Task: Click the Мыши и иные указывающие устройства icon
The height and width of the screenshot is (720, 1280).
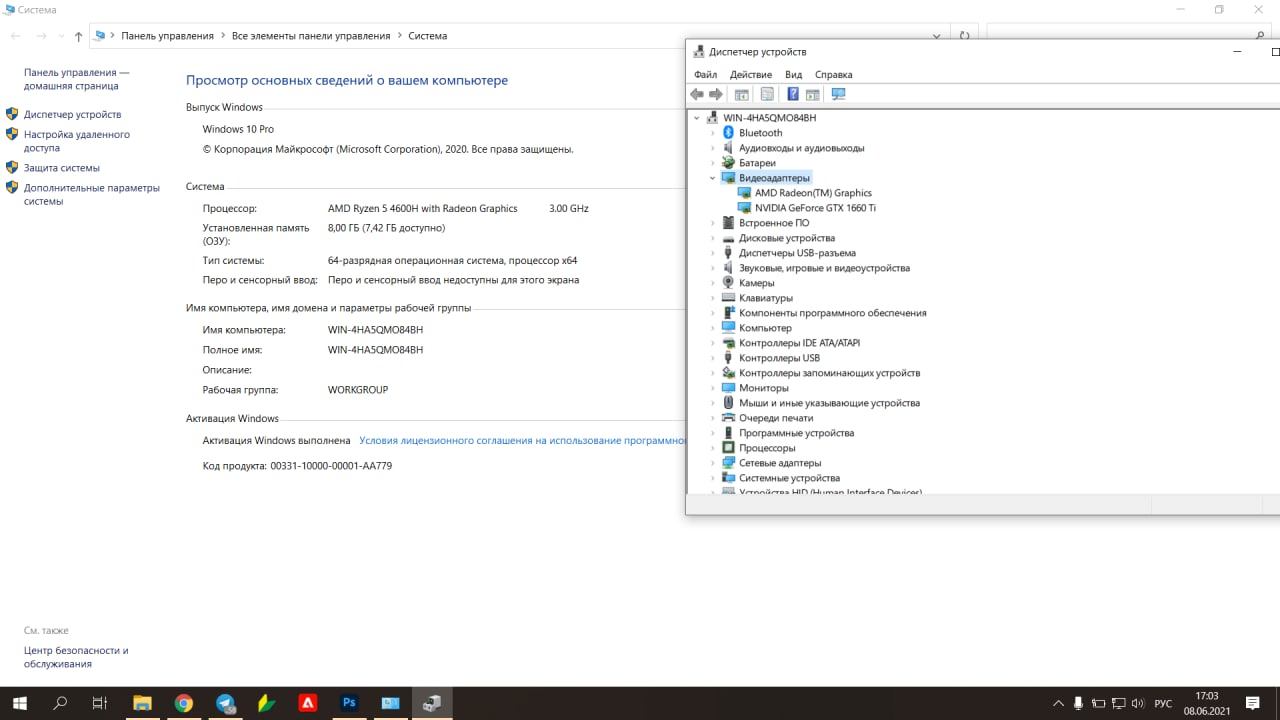Action: click(x=728, y=403)
